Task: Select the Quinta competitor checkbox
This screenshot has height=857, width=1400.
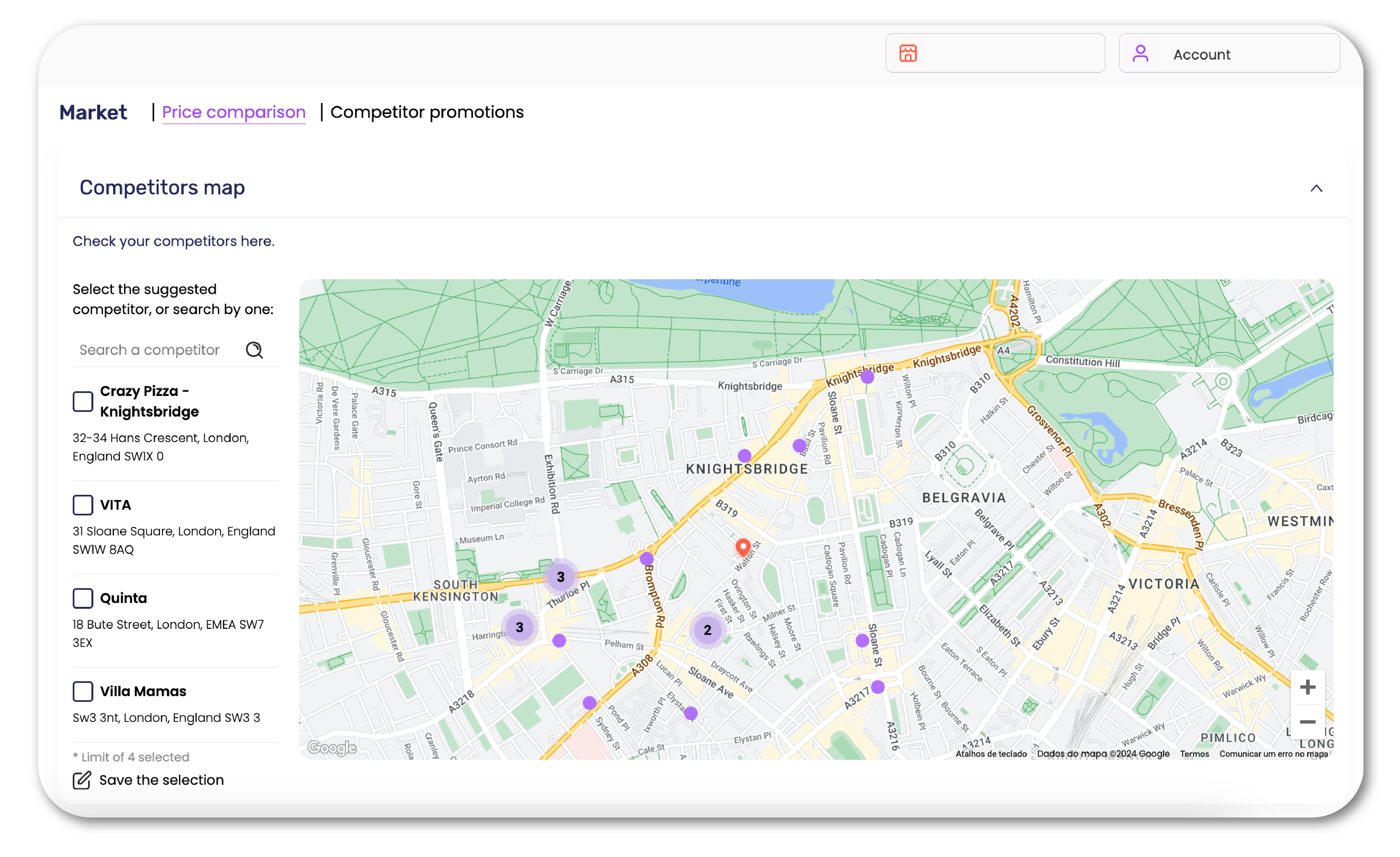Action: [83, 598]
